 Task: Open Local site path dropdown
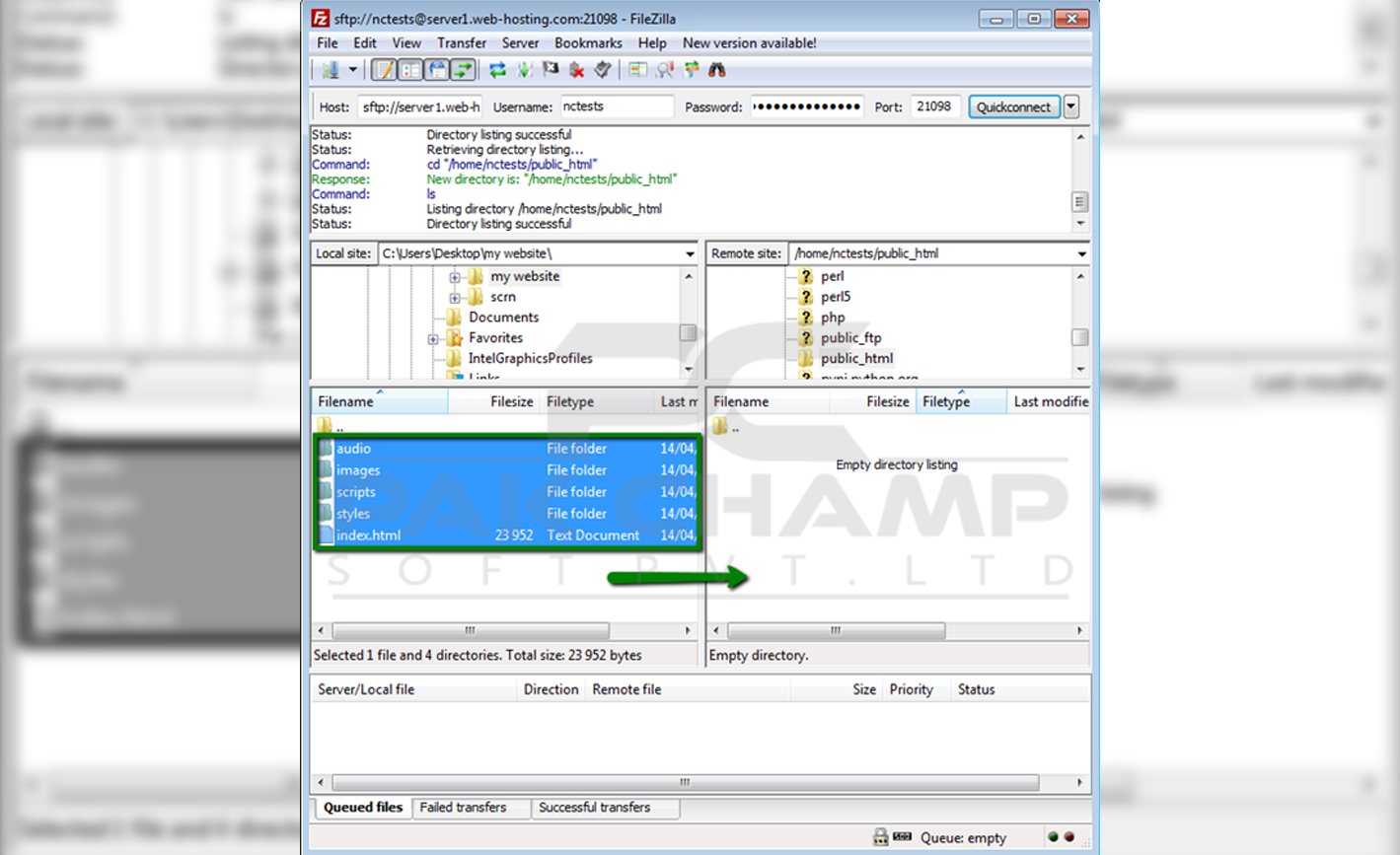point(690,253)
